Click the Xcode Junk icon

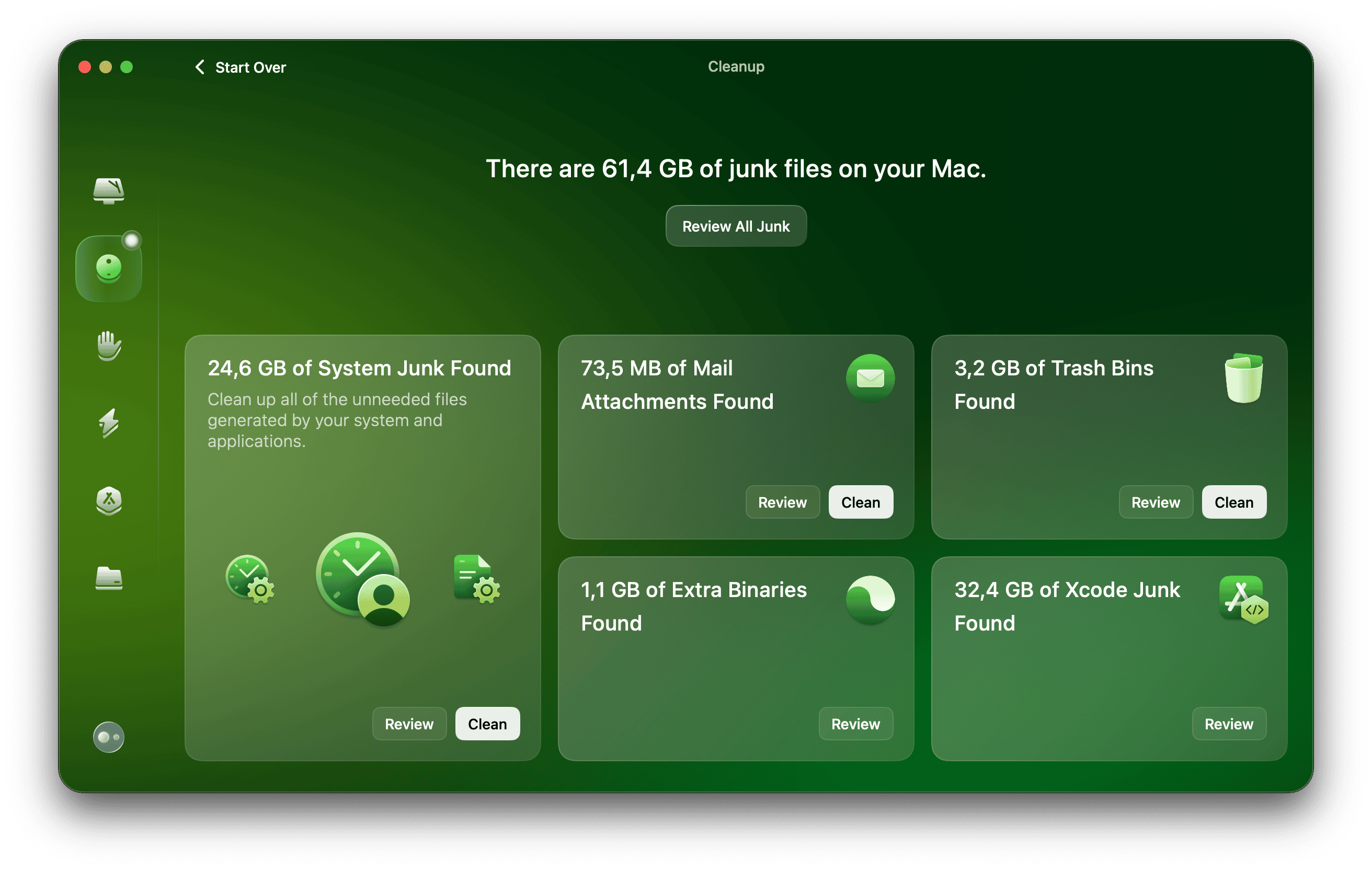(x=1243, y=599)
